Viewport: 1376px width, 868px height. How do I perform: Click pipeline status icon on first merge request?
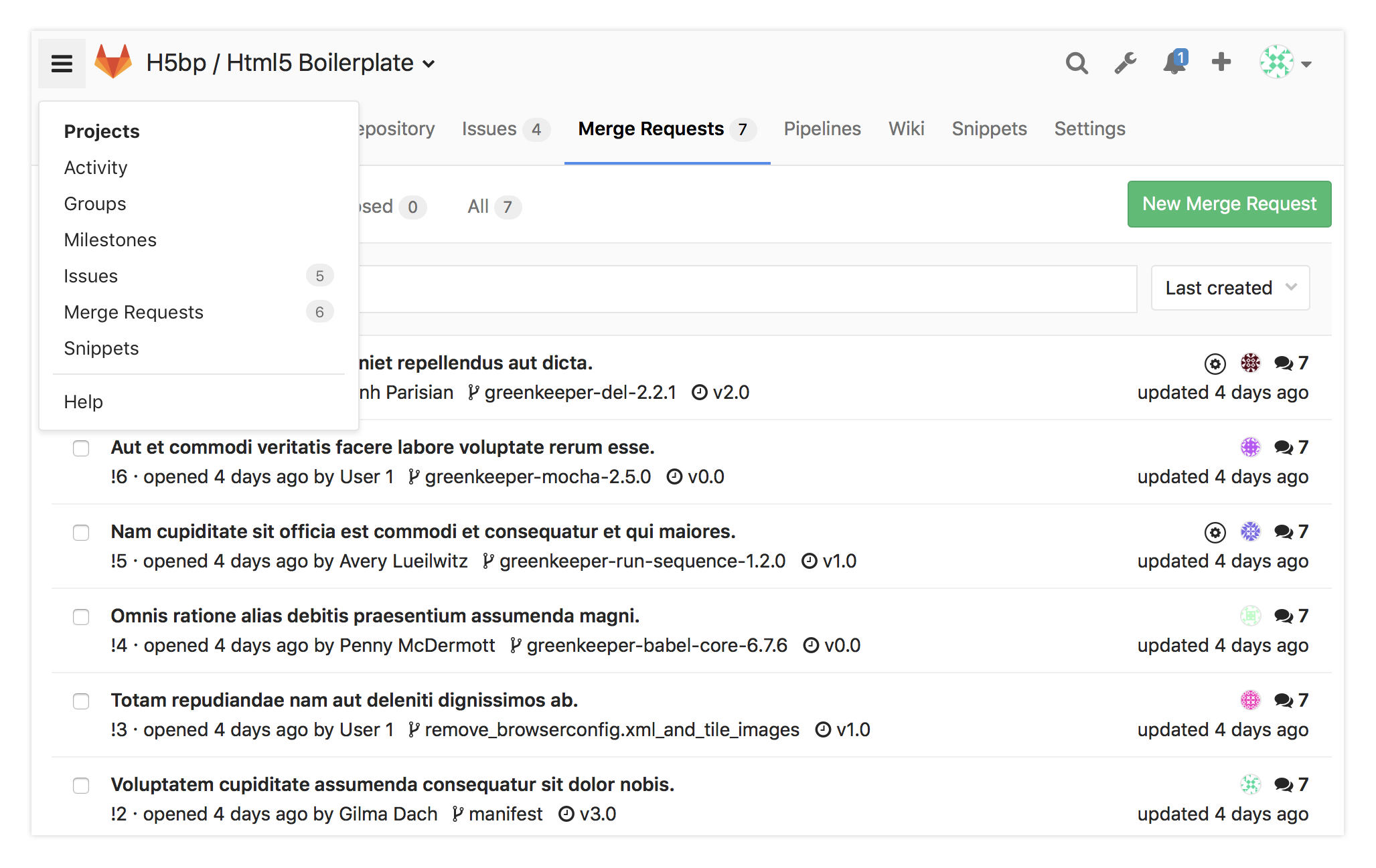pos(1215,363)
